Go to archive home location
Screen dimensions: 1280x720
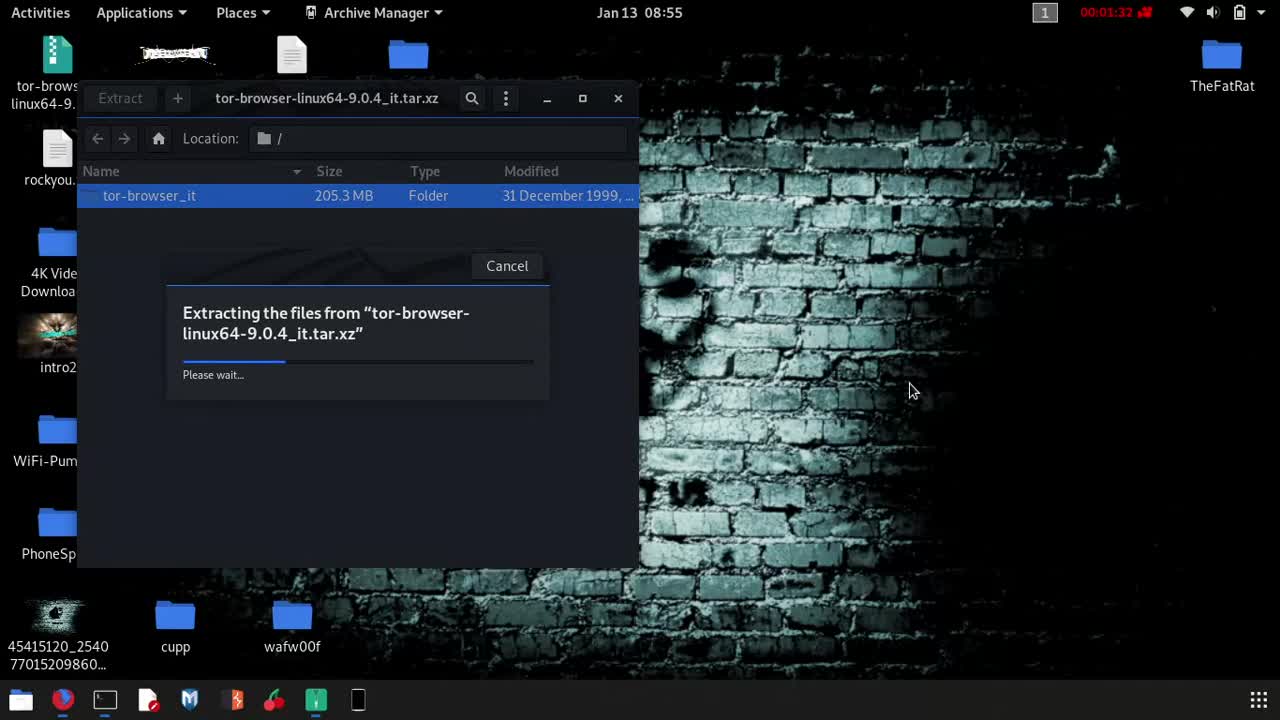coord(158,139)
